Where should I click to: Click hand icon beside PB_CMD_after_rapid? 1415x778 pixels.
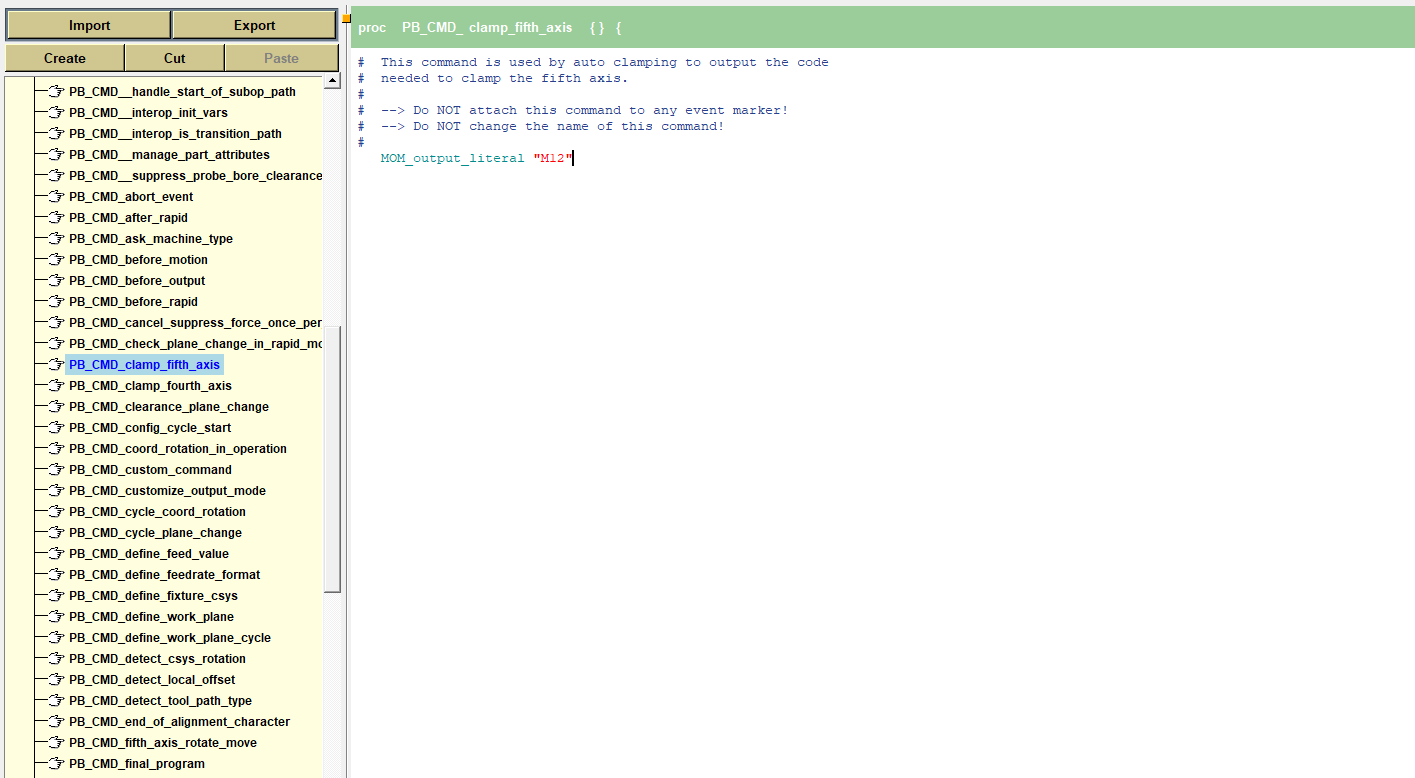click(x=56, y=218)
